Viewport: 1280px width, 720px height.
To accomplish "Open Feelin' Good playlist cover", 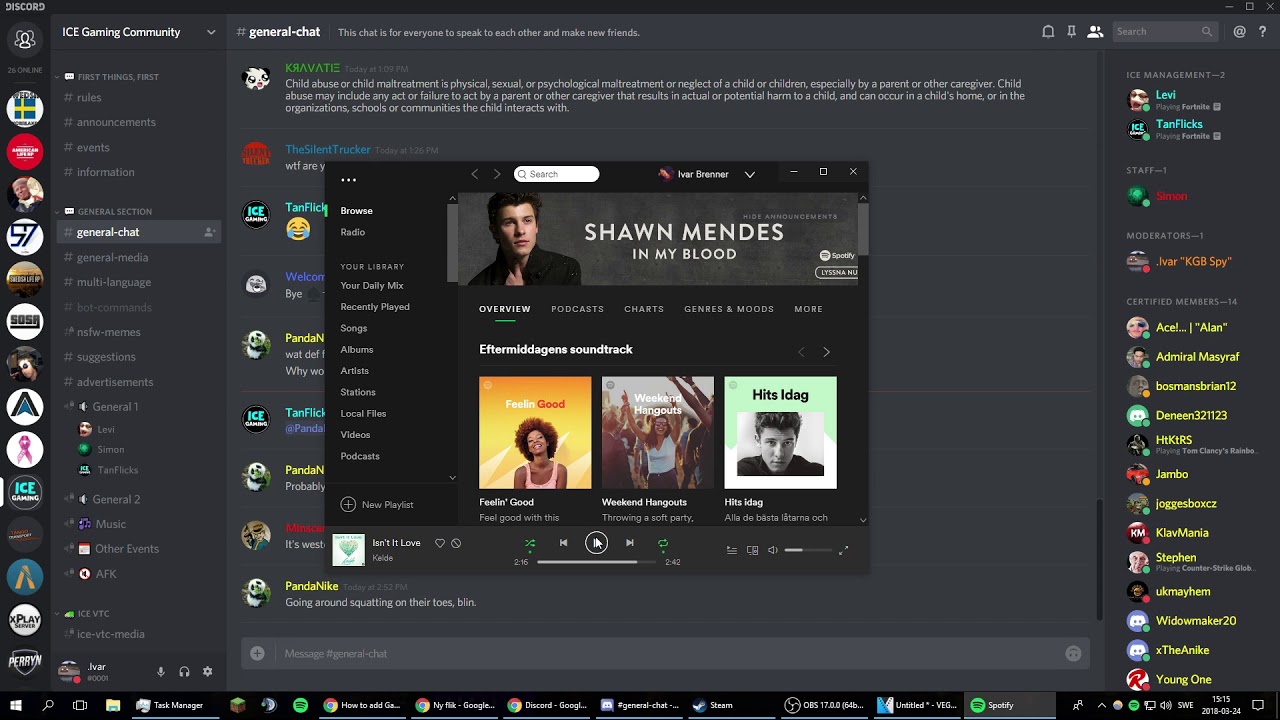I will coord(535,433).
